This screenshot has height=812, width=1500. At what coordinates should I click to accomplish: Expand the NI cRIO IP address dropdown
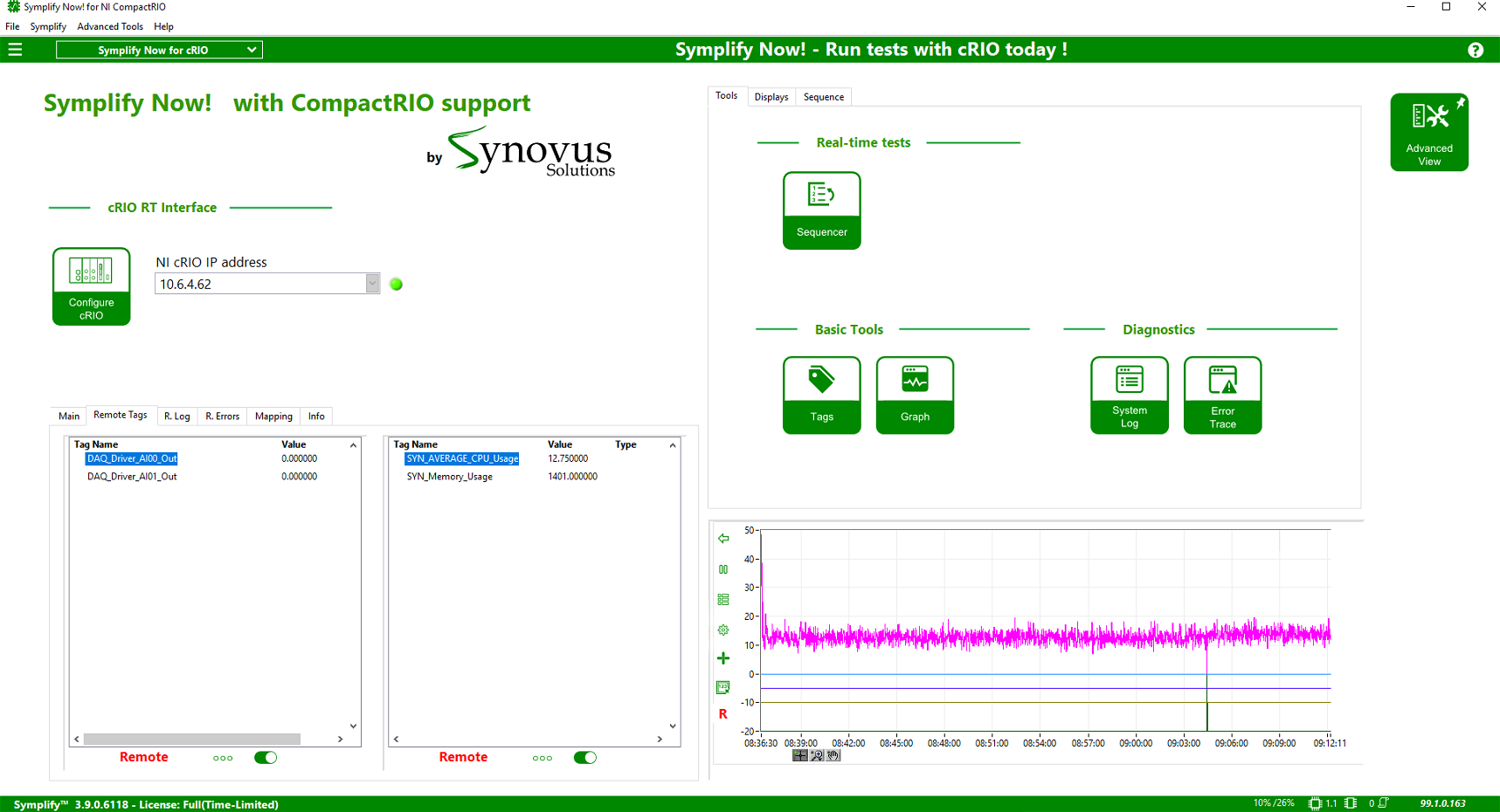pyautogui.click(x=372, y=284)
